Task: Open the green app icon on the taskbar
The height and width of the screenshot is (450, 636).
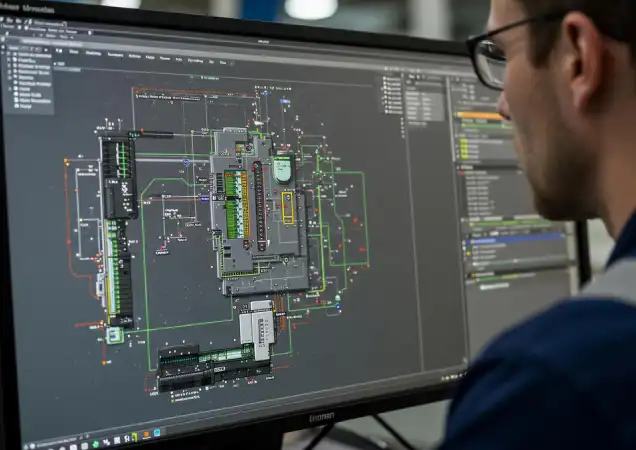Action: [95, 444]
